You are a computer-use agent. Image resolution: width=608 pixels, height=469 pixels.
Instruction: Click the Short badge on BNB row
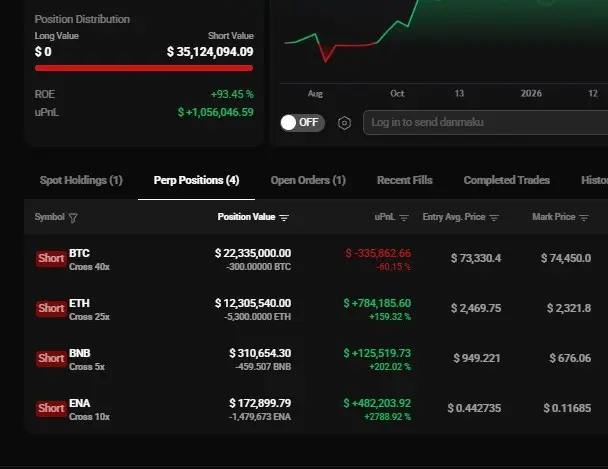[51, 358]
